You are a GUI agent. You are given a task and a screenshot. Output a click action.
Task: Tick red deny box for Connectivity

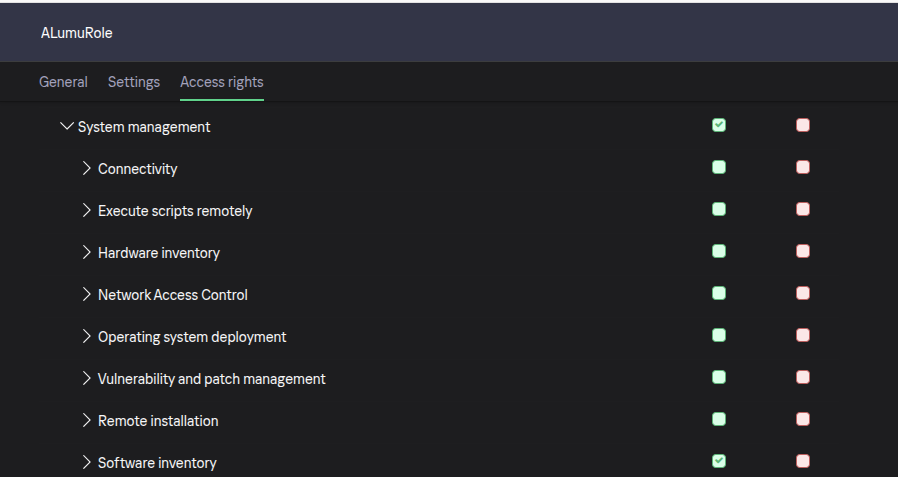803,167
